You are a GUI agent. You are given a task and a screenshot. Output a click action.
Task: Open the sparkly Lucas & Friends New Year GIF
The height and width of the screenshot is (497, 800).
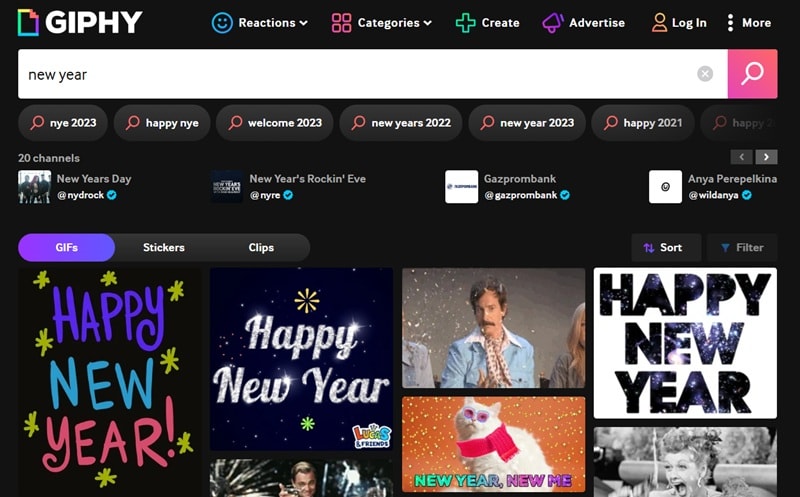(x=302, y=359)
